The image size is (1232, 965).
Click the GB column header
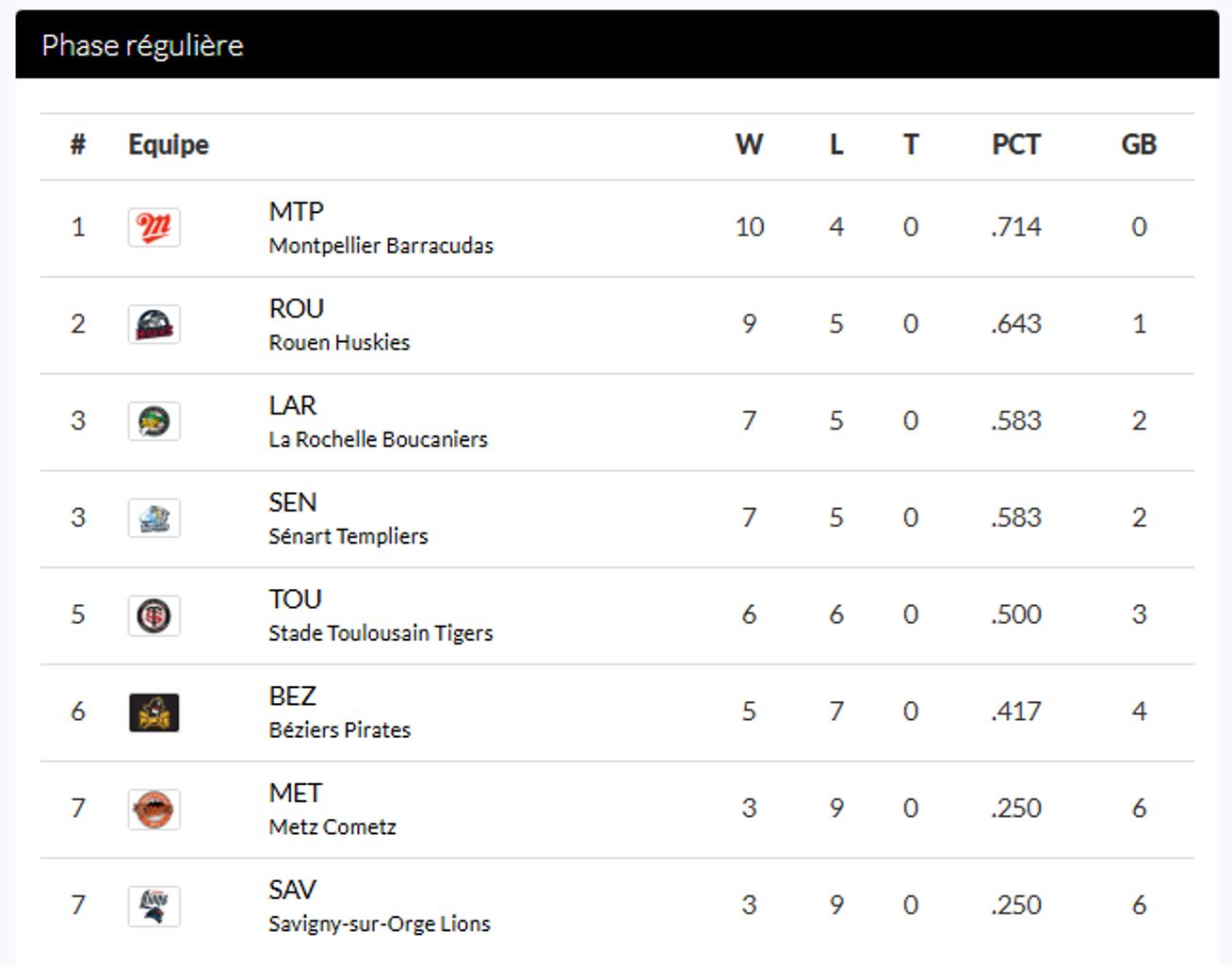(x=1138, y=145)
